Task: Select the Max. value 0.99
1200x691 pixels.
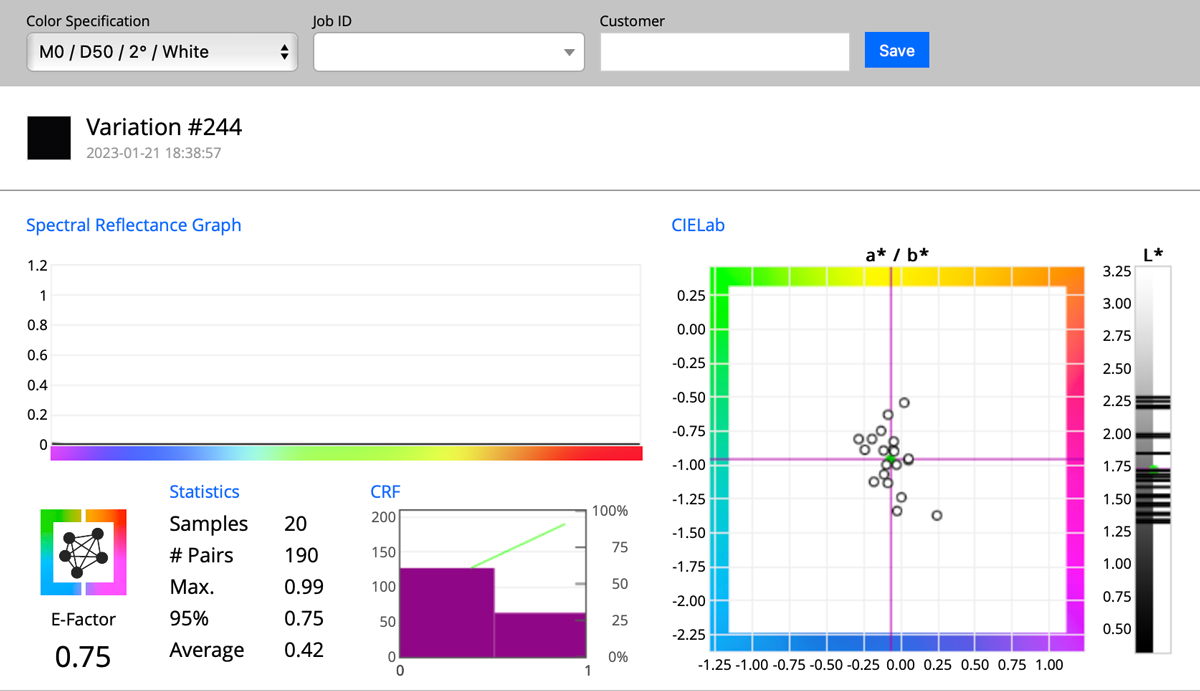Action: pyautogui.click(x=304, y=587)
